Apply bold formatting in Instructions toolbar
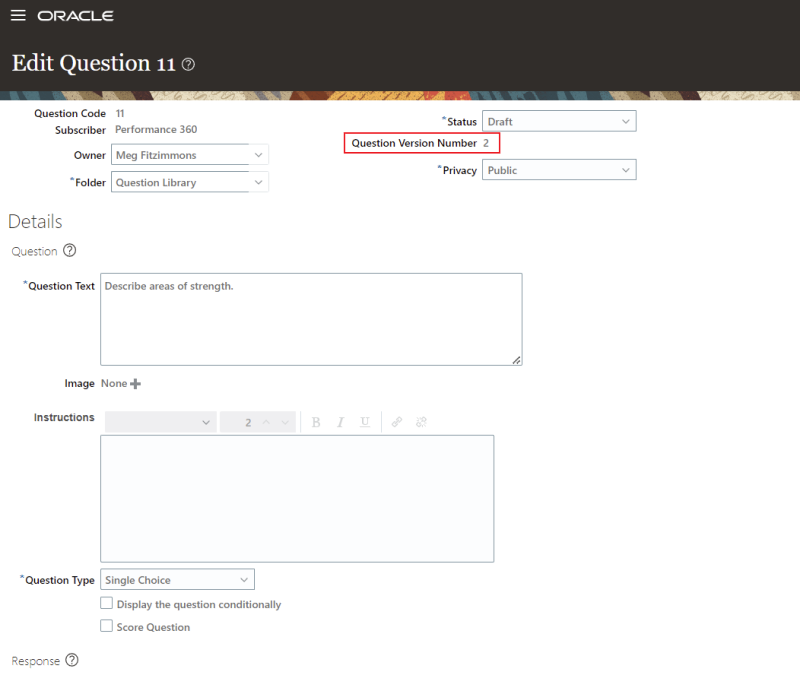Screen dimensions: 800x675 point(316,422)
